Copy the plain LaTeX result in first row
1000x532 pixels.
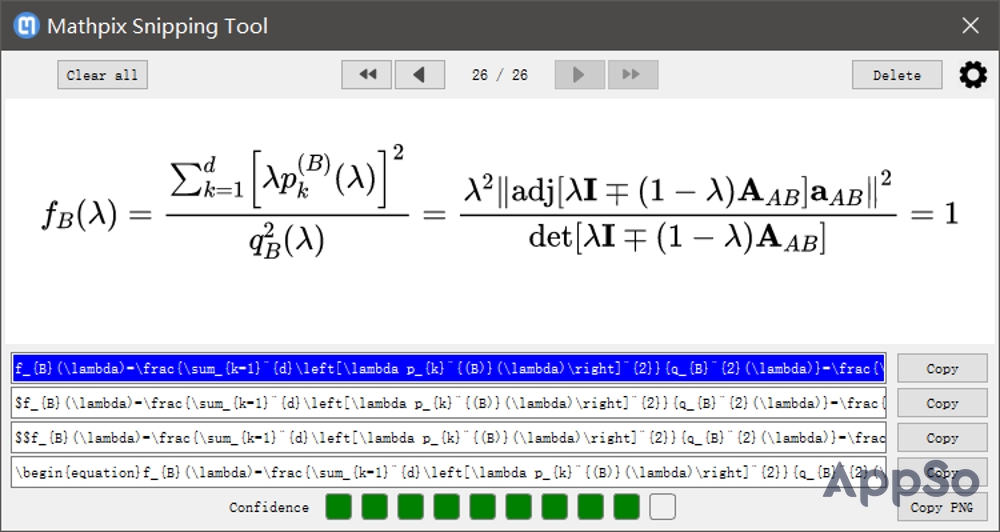[x=942, y=369]
